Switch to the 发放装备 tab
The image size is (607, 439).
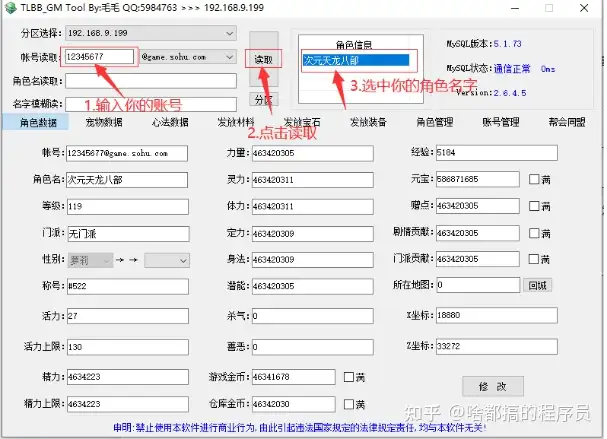[x=368, y=123]
